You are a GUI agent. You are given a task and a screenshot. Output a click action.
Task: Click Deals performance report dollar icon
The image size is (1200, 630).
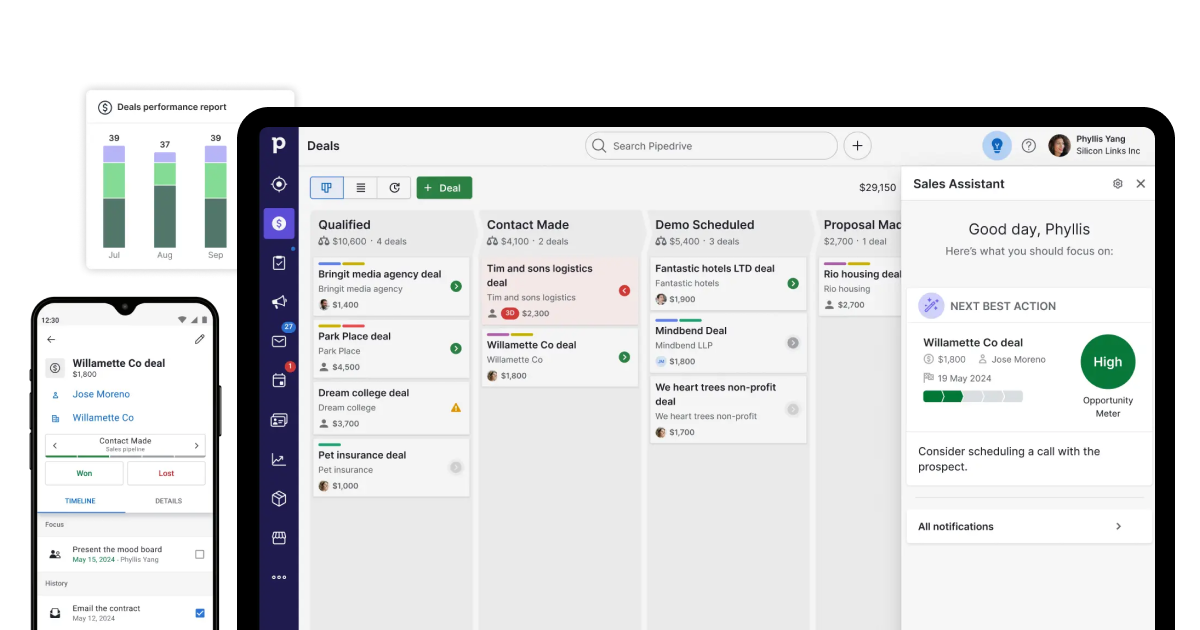(x=105, y=107)
